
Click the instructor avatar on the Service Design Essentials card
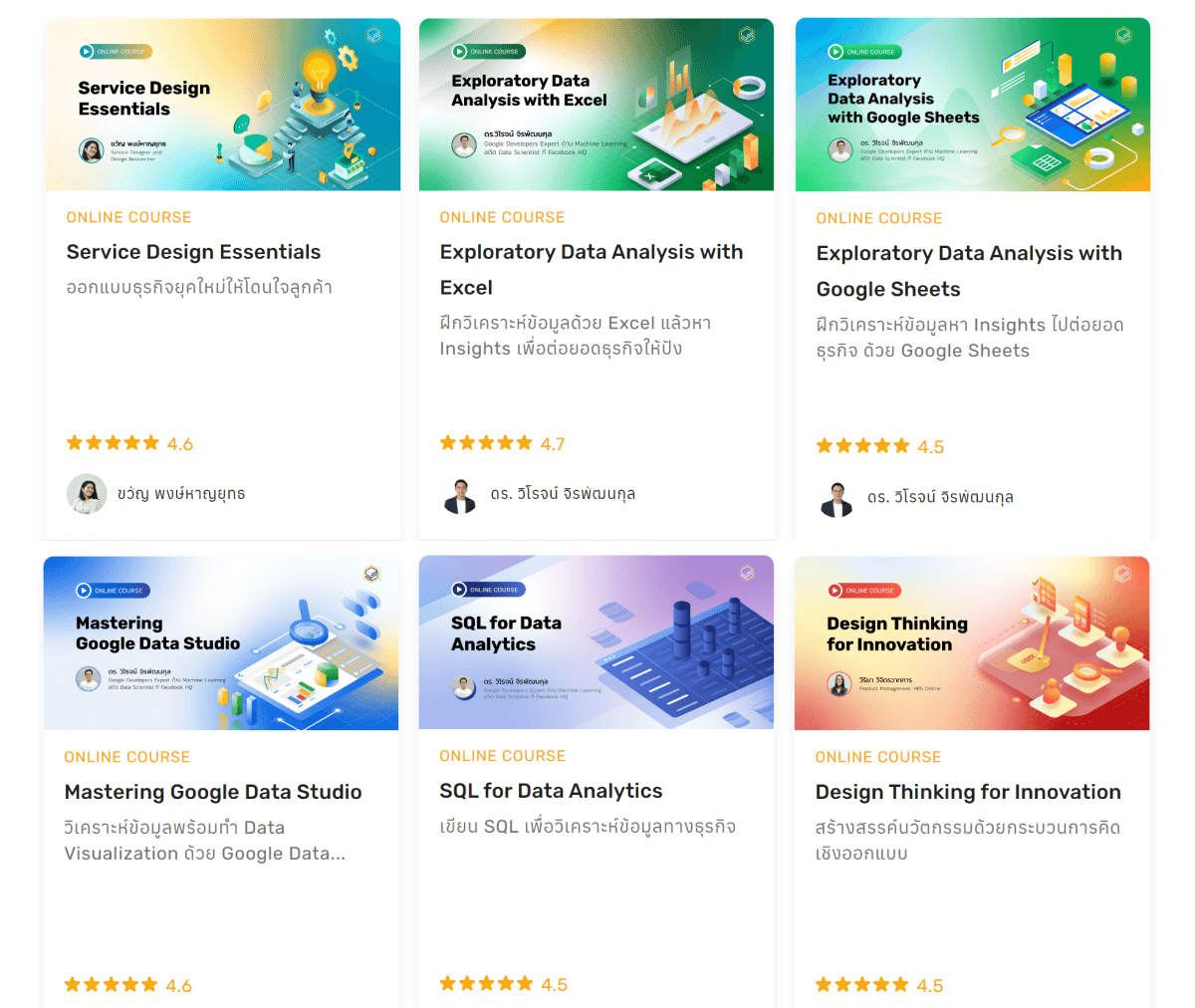[x=87, y=494]
